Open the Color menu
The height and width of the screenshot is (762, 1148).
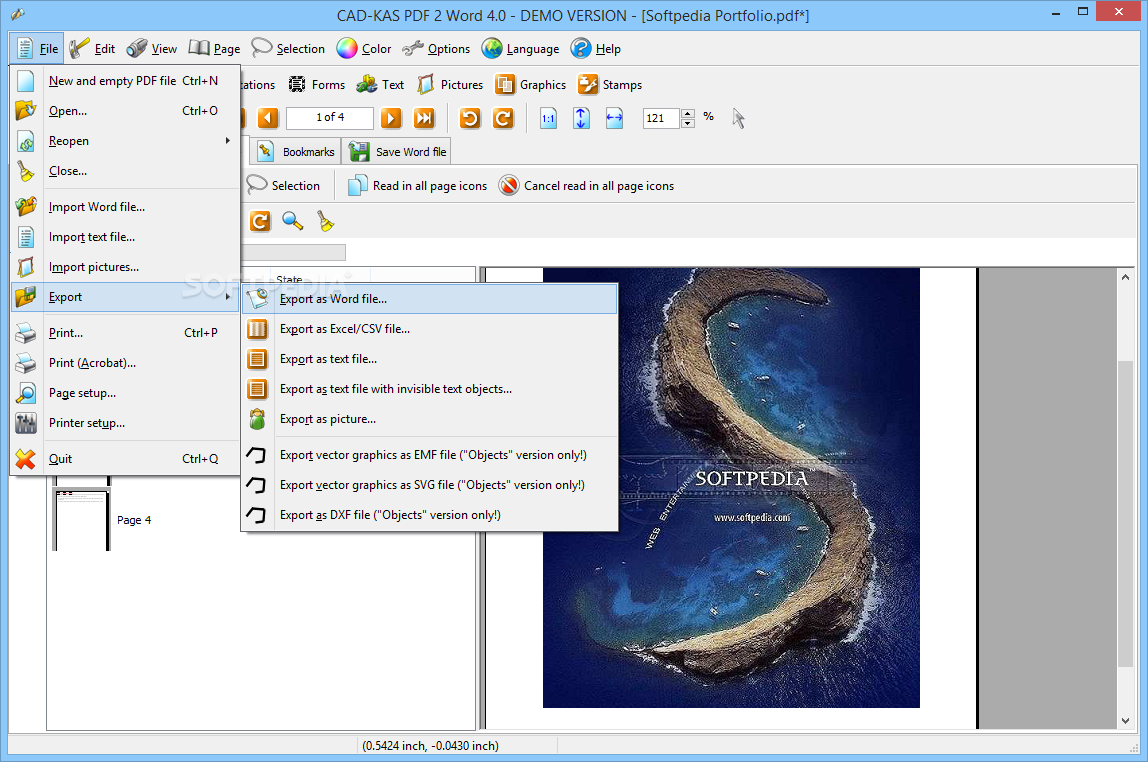point(364,49)
